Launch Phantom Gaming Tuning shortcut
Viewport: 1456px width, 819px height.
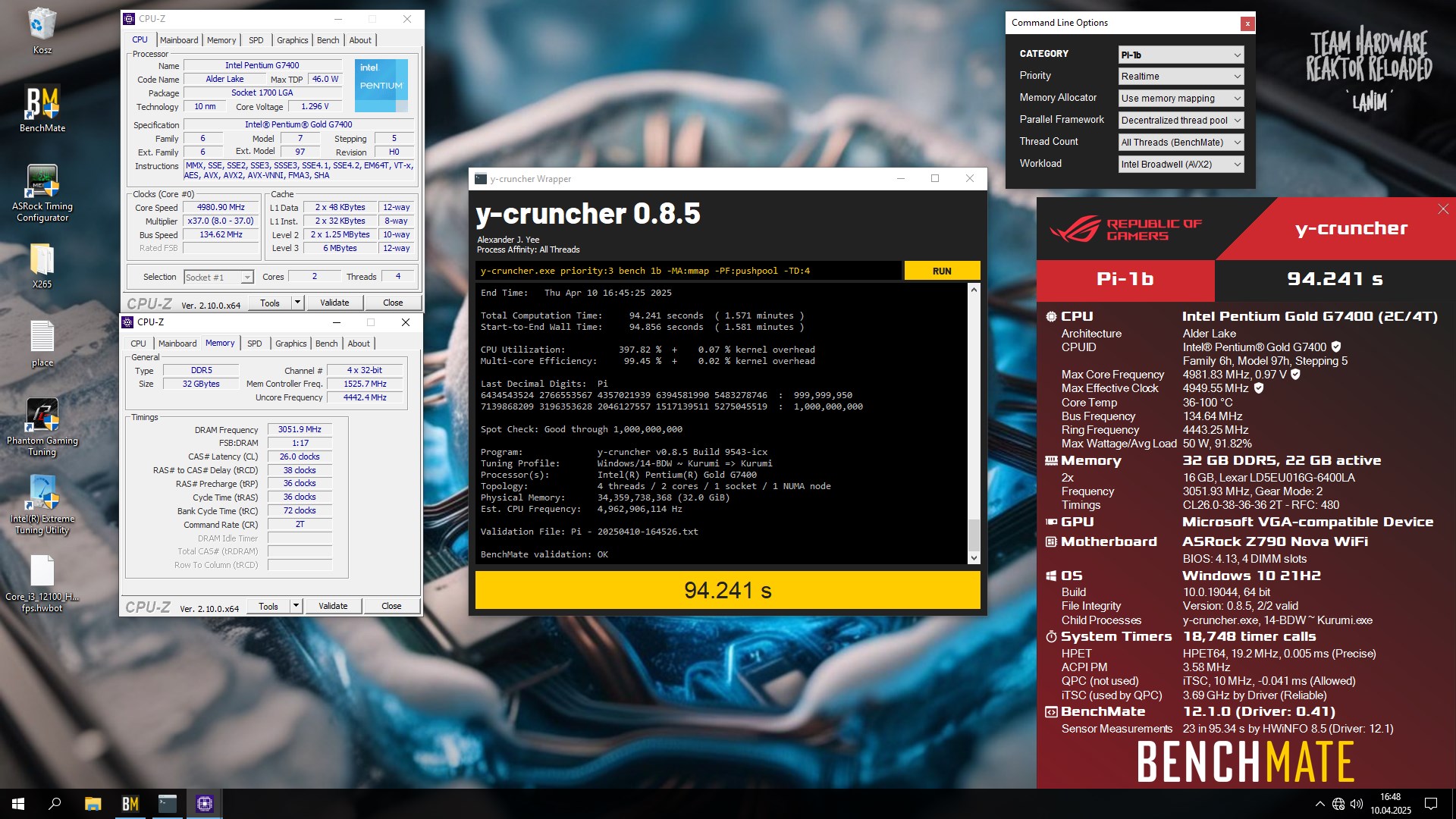(42, 427)
